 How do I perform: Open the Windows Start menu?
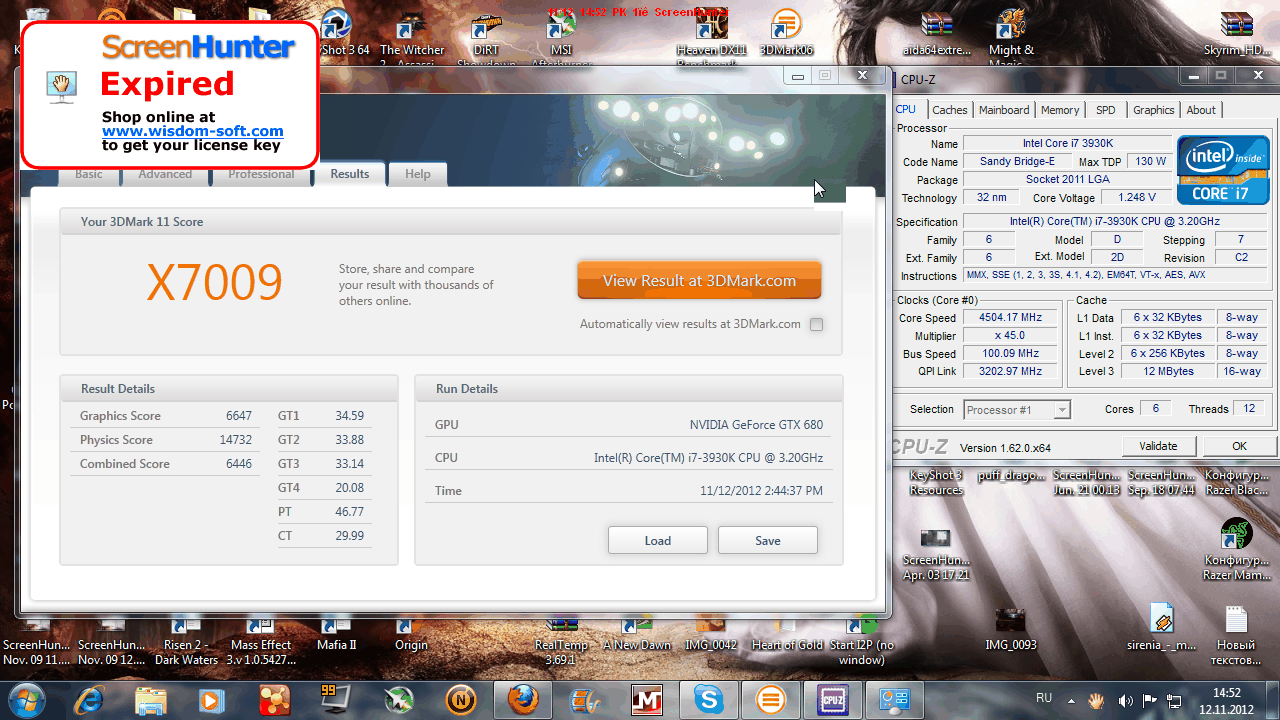click(27, 699)
